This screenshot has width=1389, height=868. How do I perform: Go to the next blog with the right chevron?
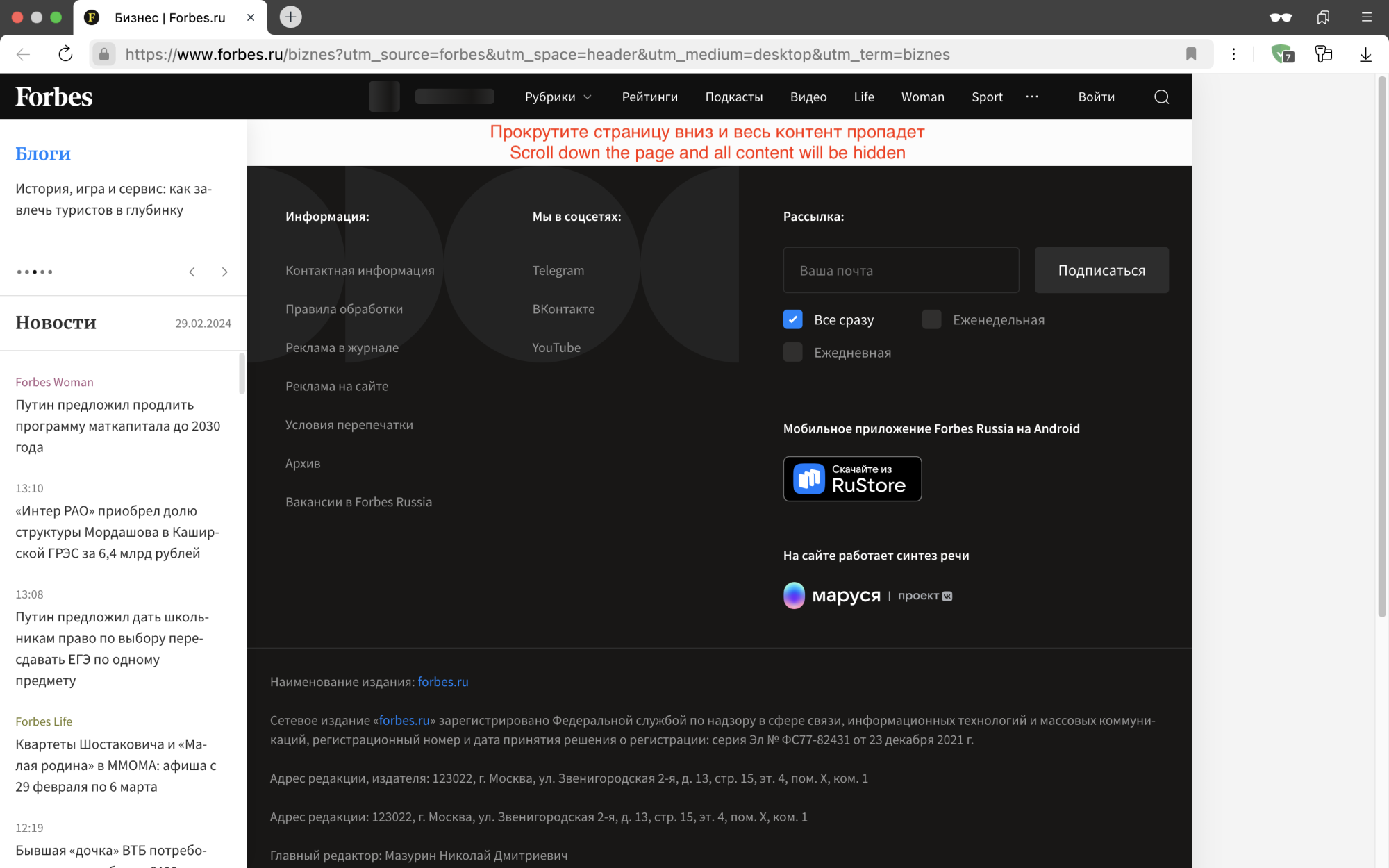pyautogui.click(x=224, y=272)
